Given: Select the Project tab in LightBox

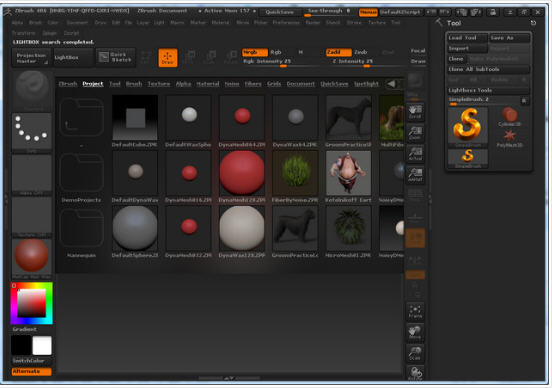Looking at the screenshot, I should pos(93,84).
